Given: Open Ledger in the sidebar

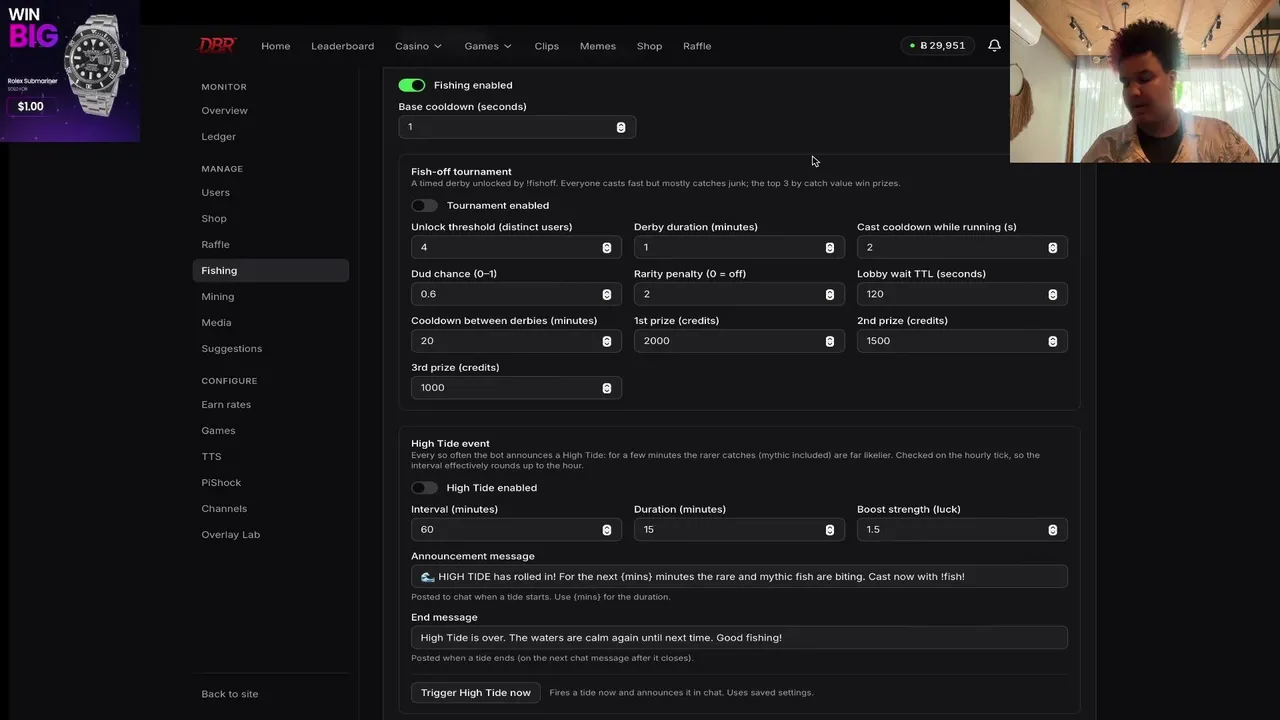Looking at the screenshot, I should (x=218, y=136).
